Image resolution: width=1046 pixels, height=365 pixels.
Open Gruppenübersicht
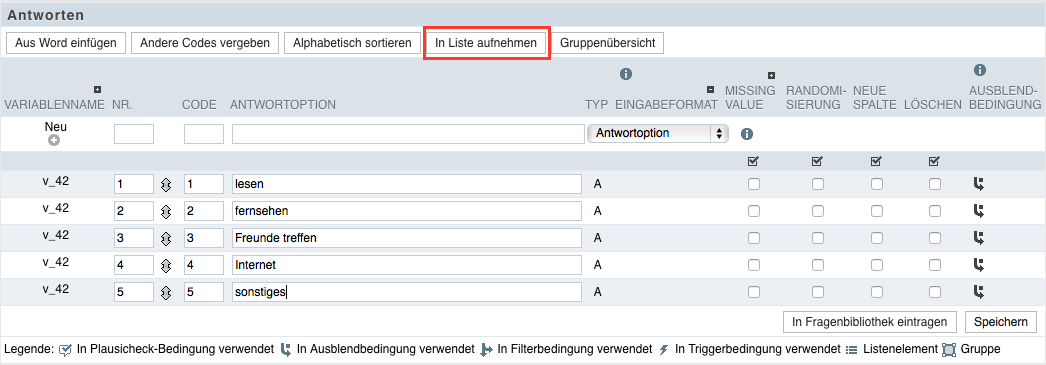pos(607,43)
